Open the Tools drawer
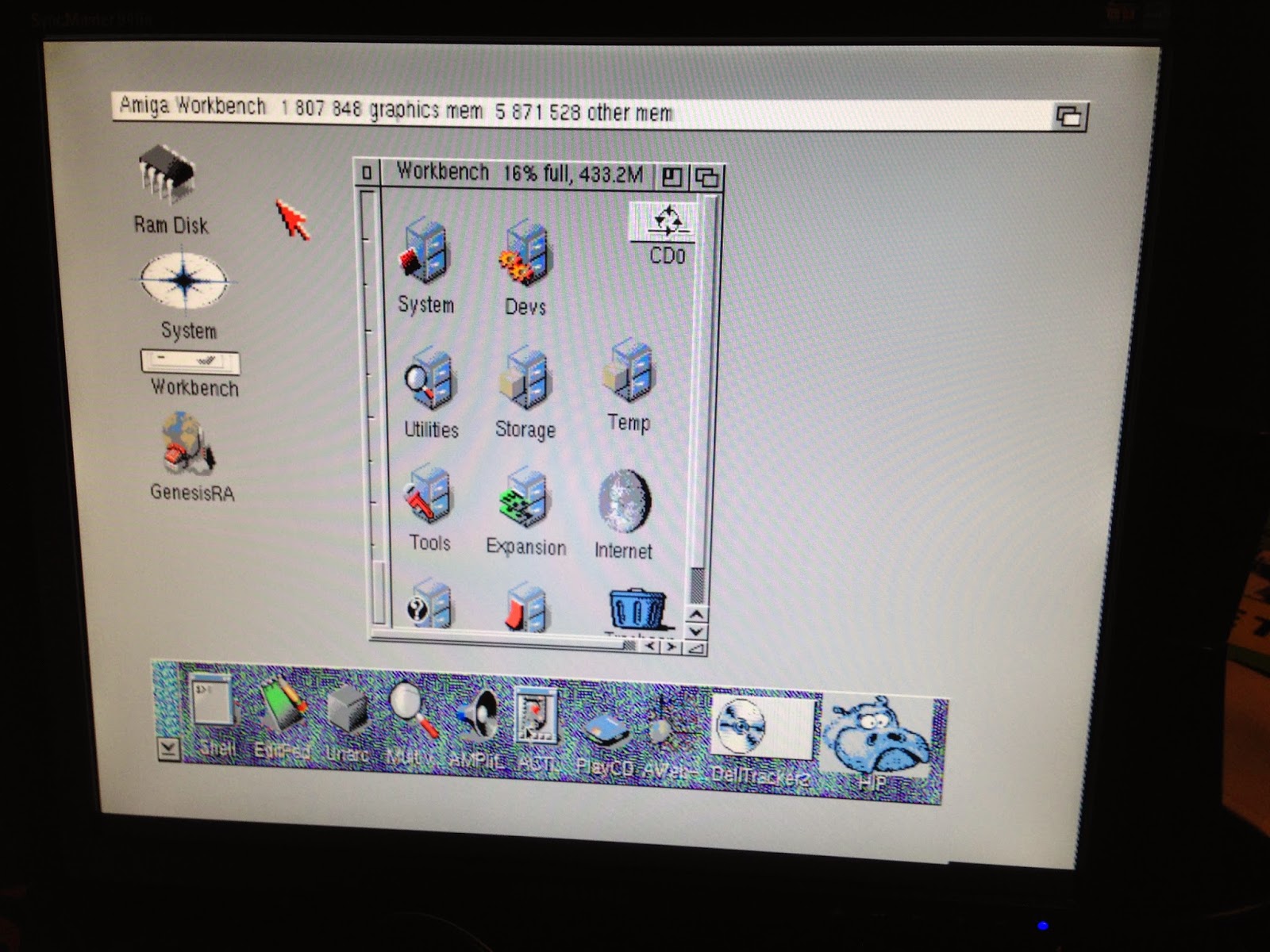The image size is (1270, 952). pyautogui.click(x=429, y=494)
